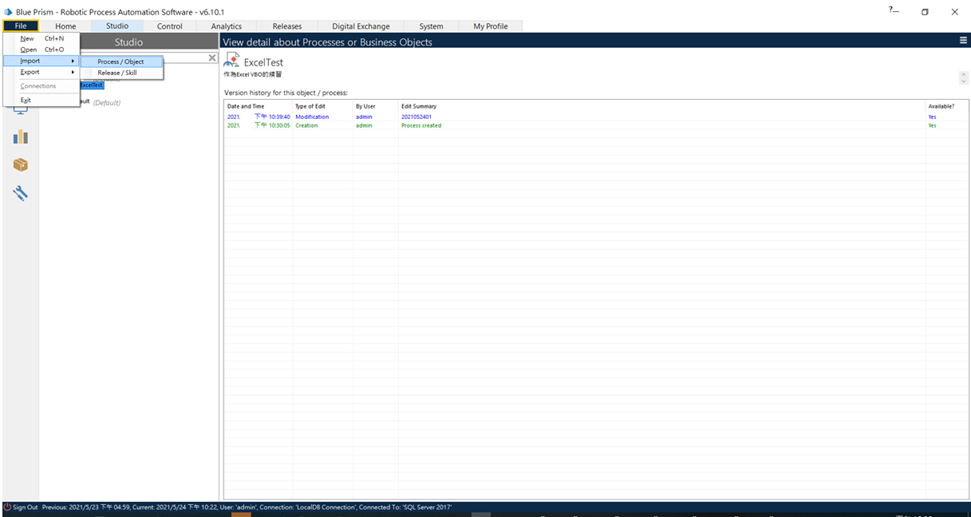The width and height of the screenshot is (971, 517).
Task: Click the 'Process created' edit summary cell
Action: 421,126
